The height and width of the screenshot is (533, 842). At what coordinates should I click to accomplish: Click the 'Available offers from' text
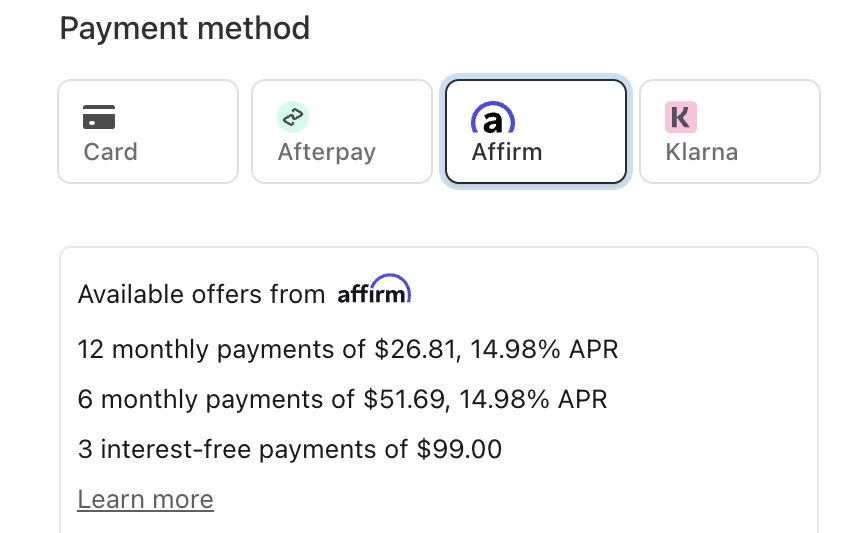pyautogui.click(x=201, y=294)
